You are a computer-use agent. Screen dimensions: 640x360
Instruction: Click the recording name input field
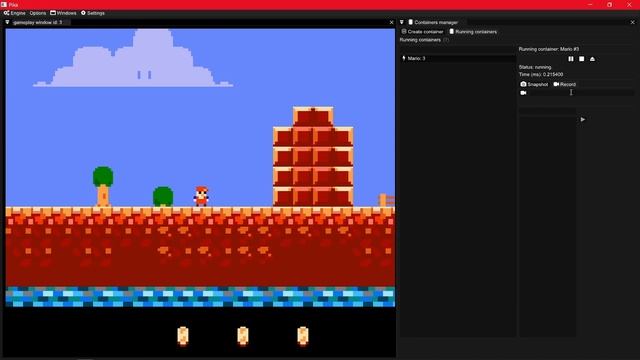coord(582,93)
